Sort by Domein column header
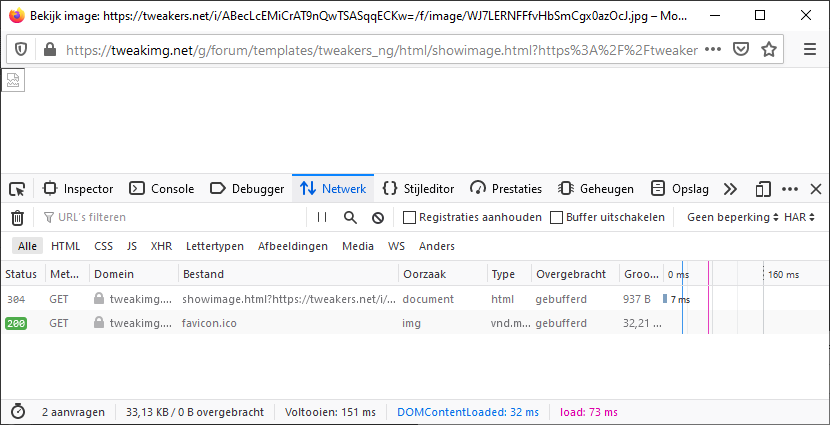Image resolution: width=830 pixels, height=425 pixels. tap(134, 274)
